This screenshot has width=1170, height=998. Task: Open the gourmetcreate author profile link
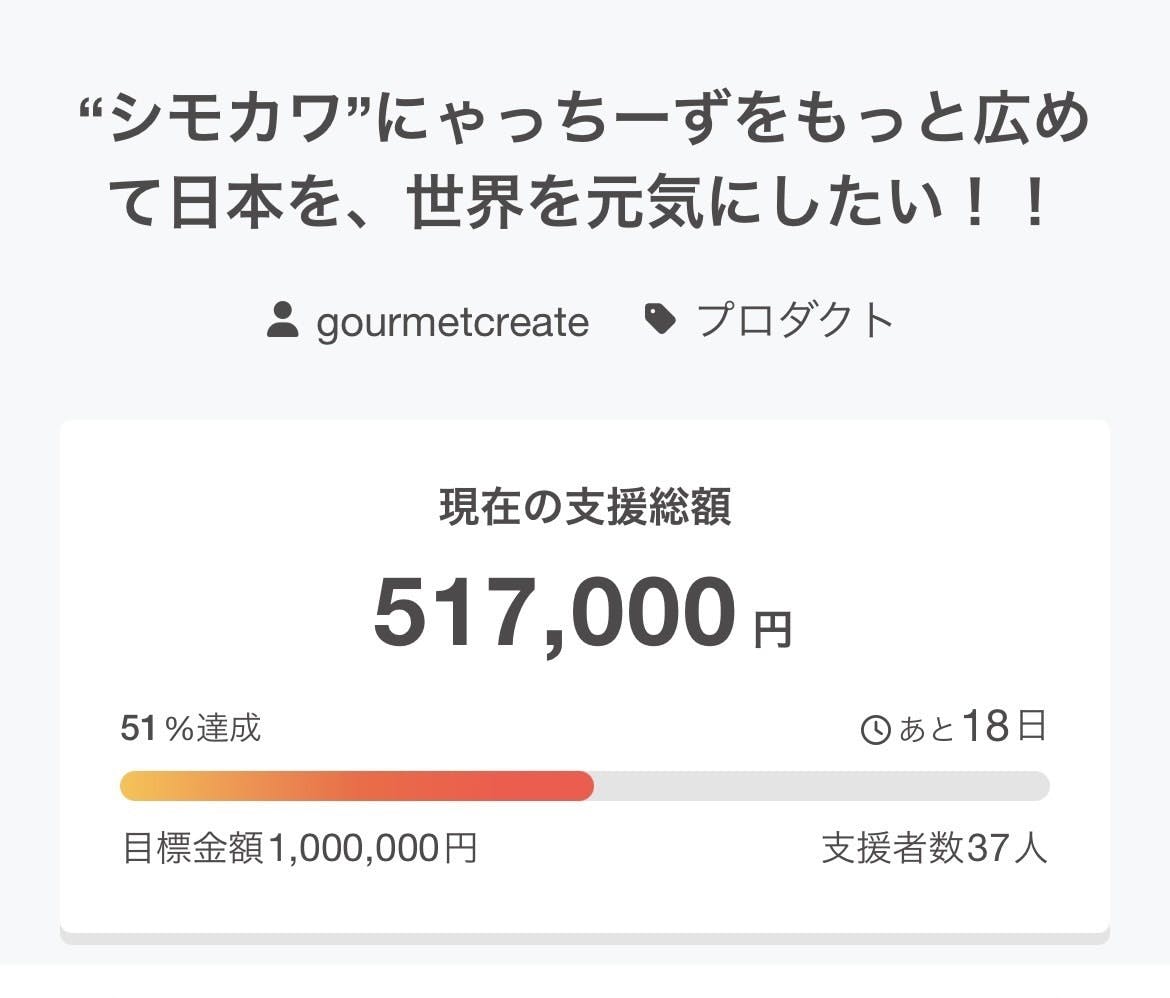(452, 323)
